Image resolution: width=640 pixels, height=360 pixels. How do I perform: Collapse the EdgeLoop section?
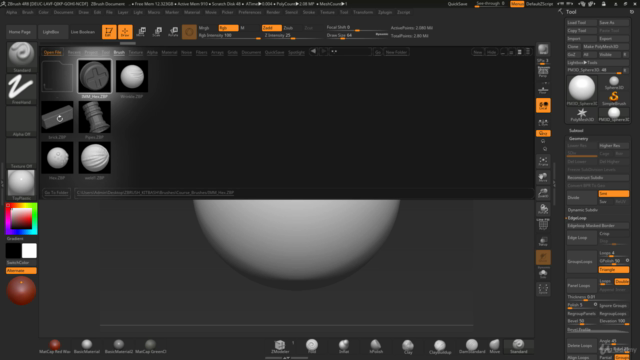point(577,218)
